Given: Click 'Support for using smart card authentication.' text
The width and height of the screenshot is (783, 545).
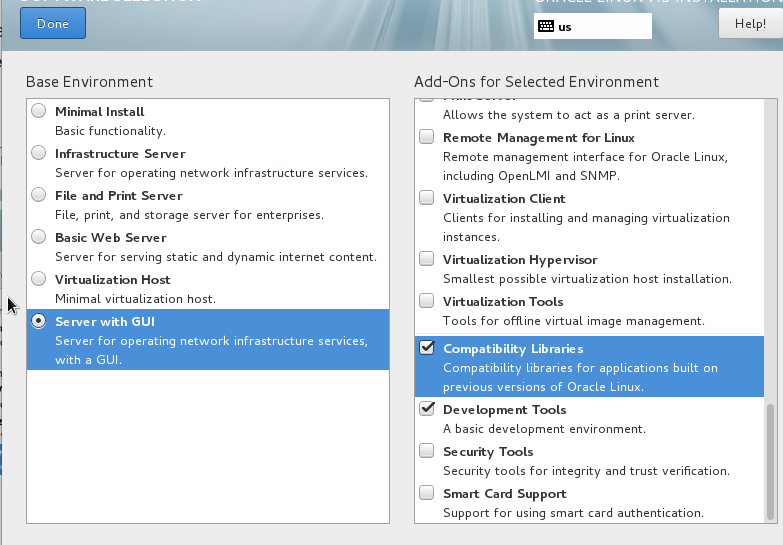Looking at the screenshot, I should pyautogui.click(x=573, y=513).
